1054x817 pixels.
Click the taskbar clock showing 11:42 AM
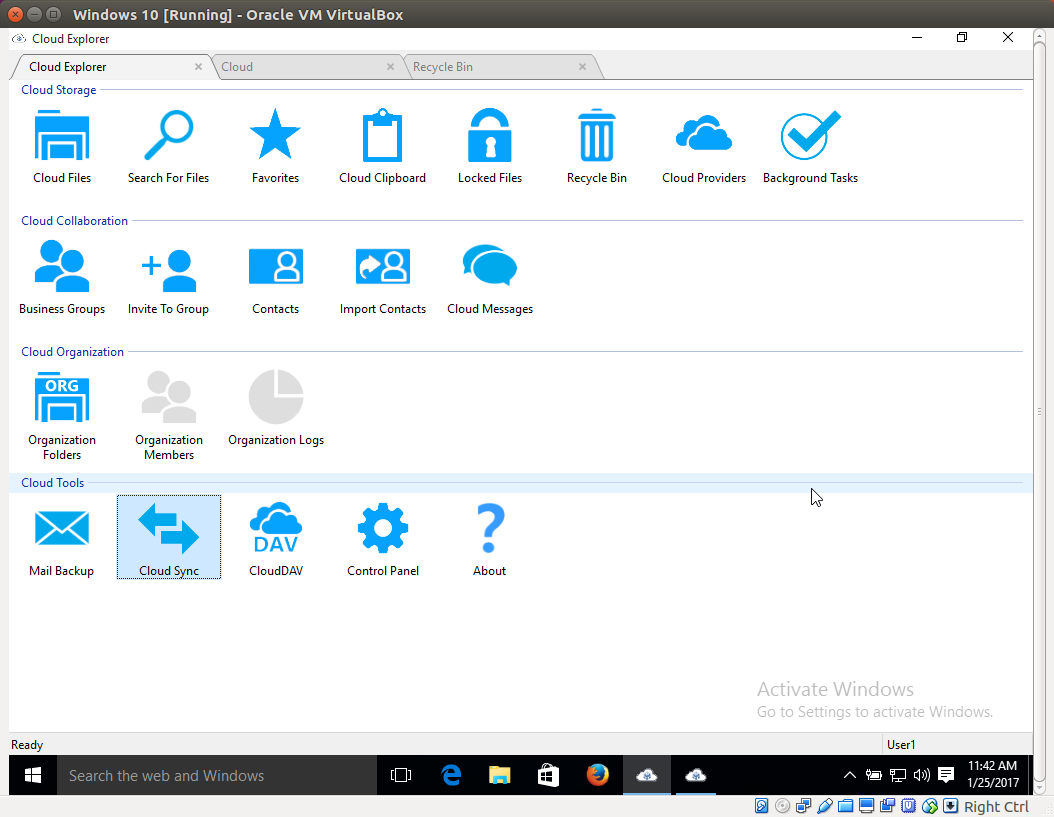pos(993,775)
